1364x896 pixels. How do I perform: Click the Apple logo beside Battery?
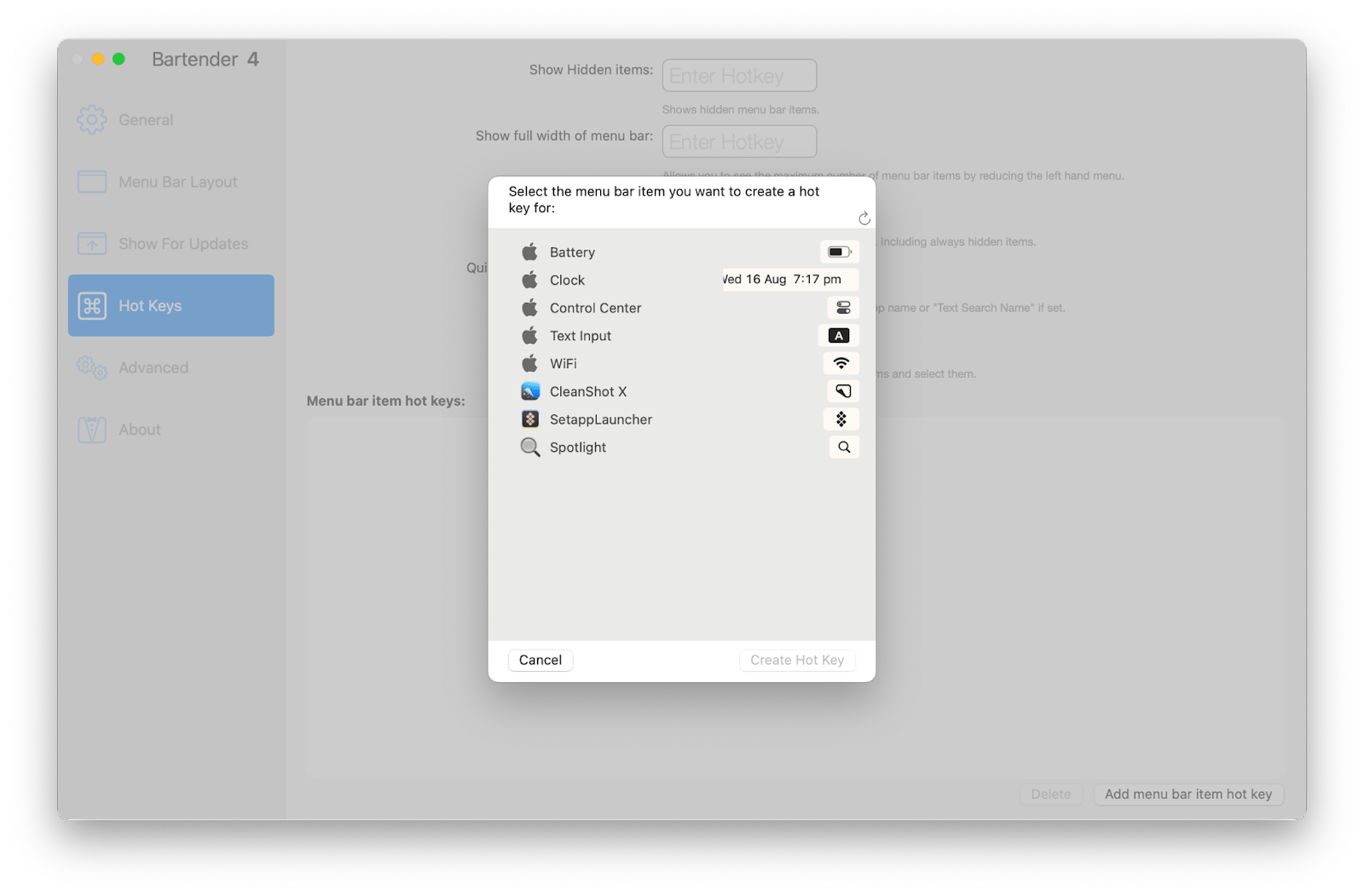click(530, 251)
